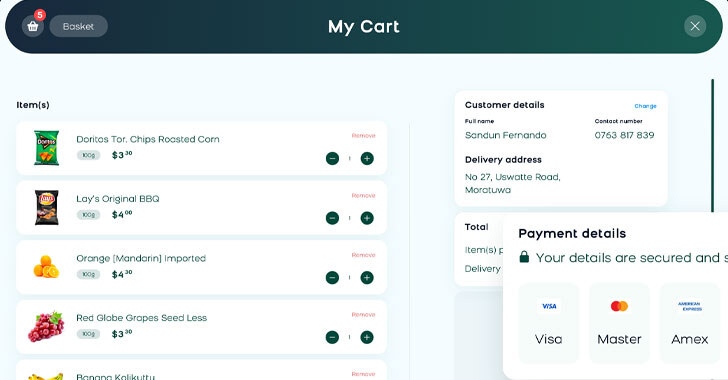This screenshot has height=380, width=728.
Task: Decrease Doritos quantity with minus button
Action: tap(332, 158)
